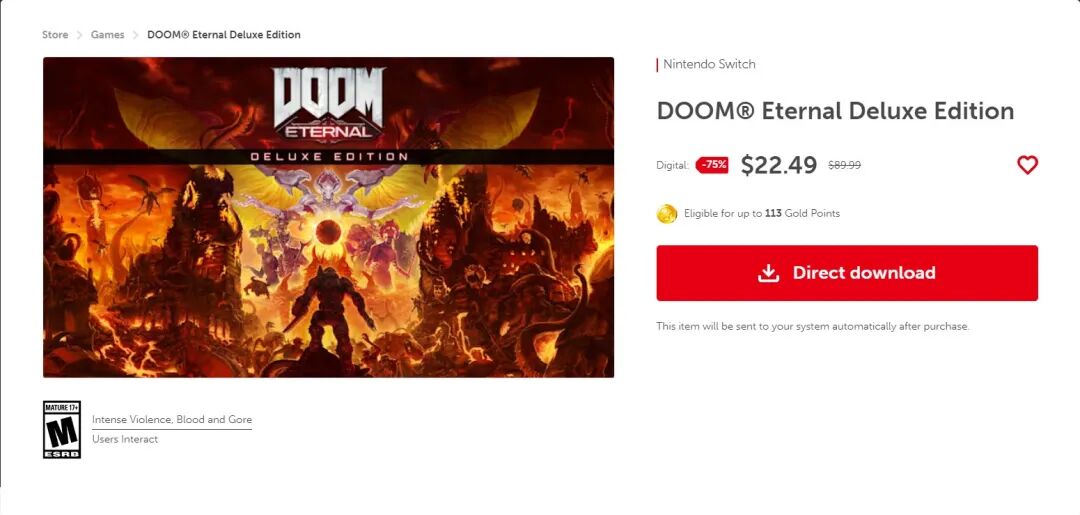Click Eligible for 113 Gold Points text
Viewport: 1080px width, 515px height.
[762, 213]
